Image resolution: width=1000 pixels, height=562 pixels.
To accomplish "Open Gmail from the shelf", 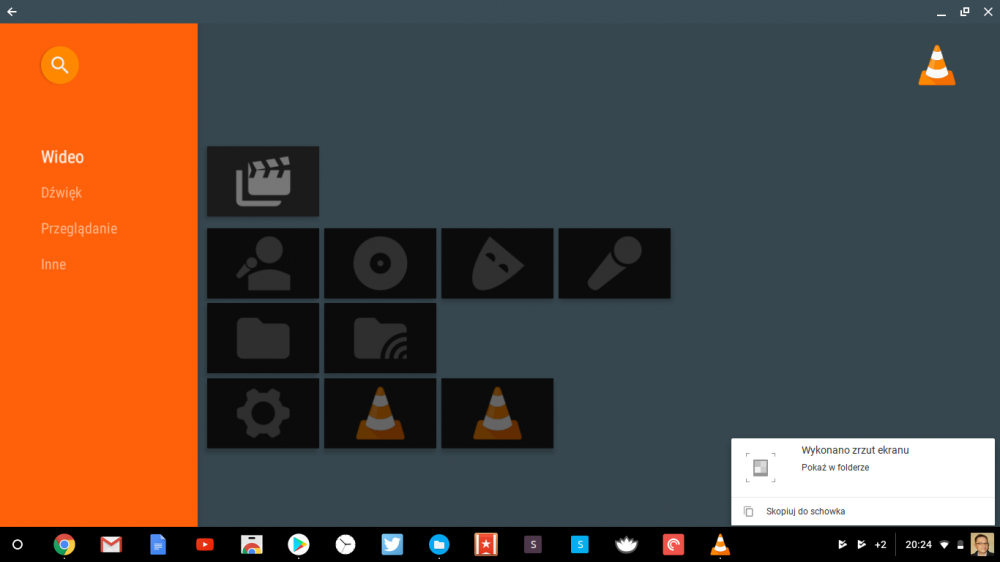I will point(111,545).
